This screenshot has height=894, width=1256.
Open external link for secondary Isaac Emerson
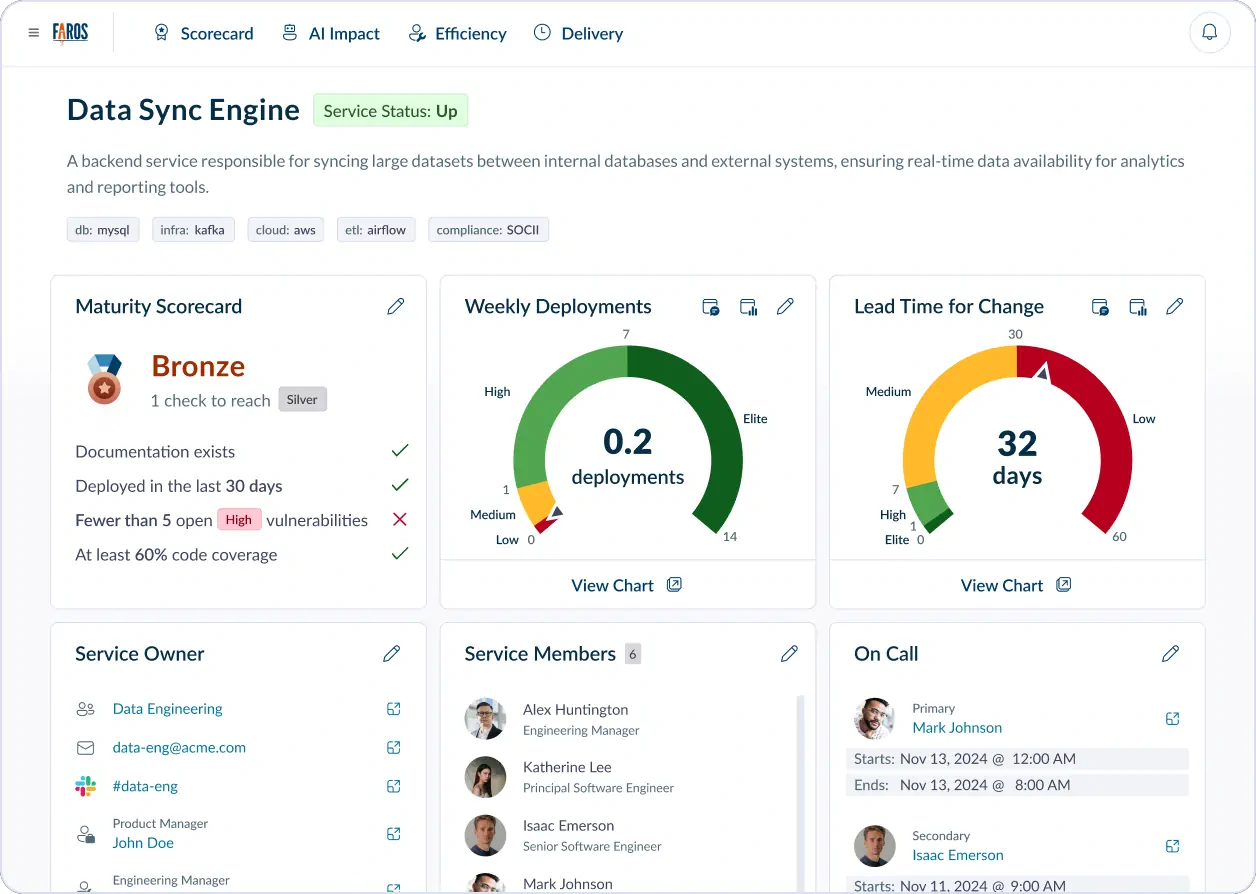tap(1173, 846)
